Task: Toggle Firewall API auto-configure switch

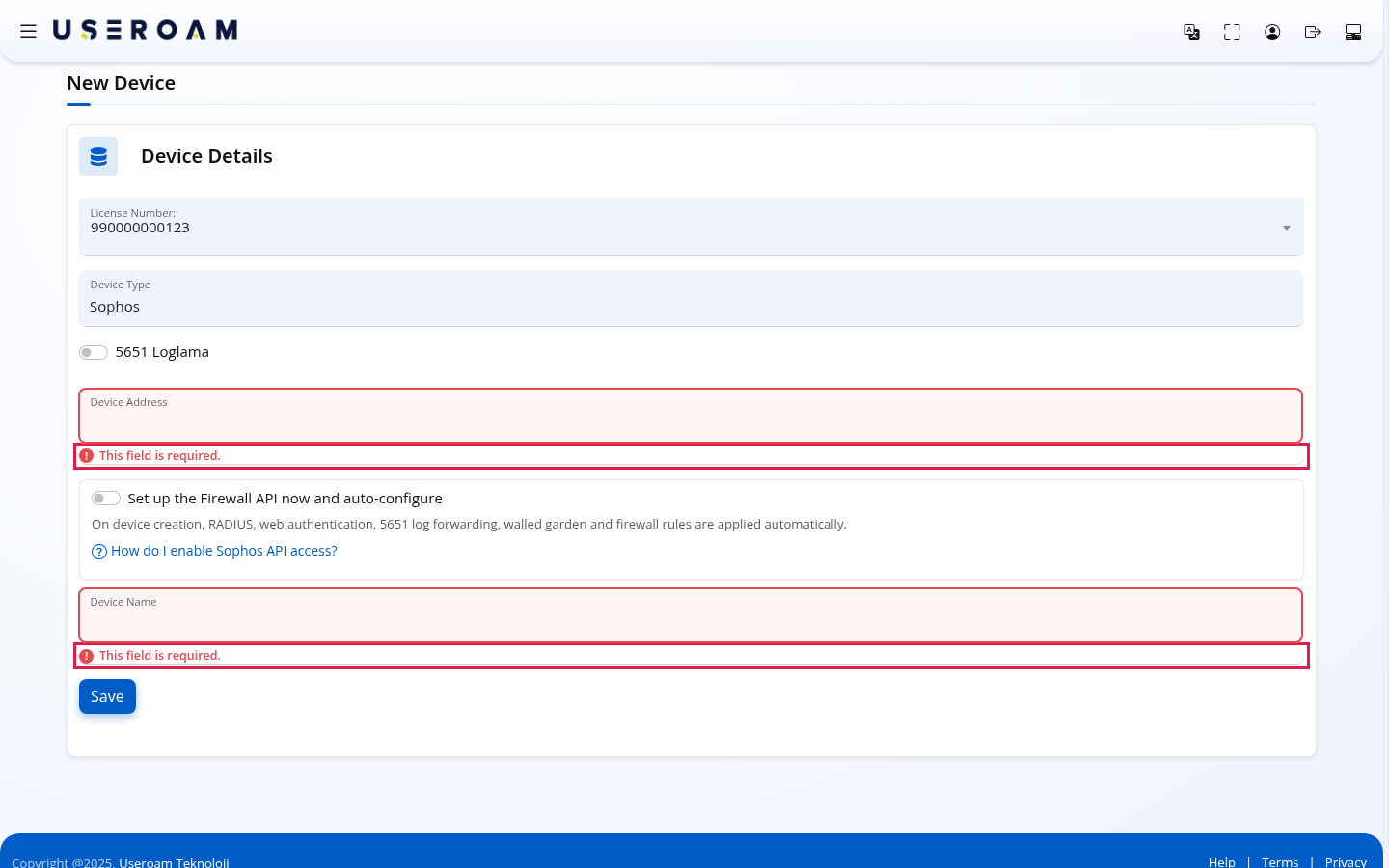Action: (106, 499)
